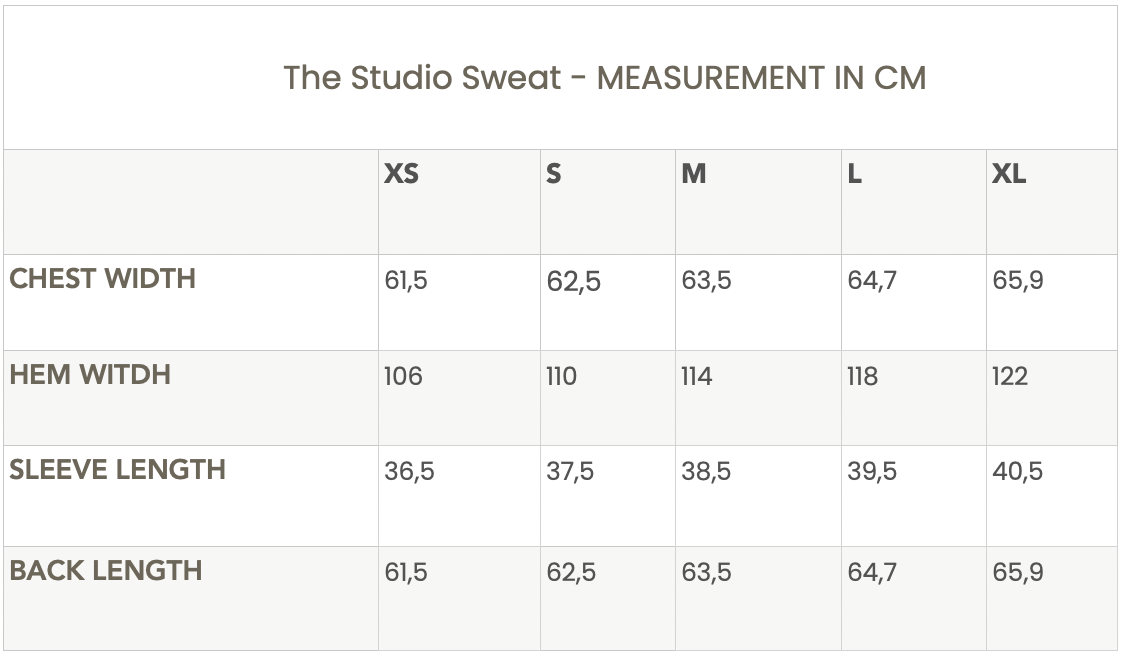Viewport: 1126px width, 654px height.
Task: Click the chest width value for size S
Action: 573,283
